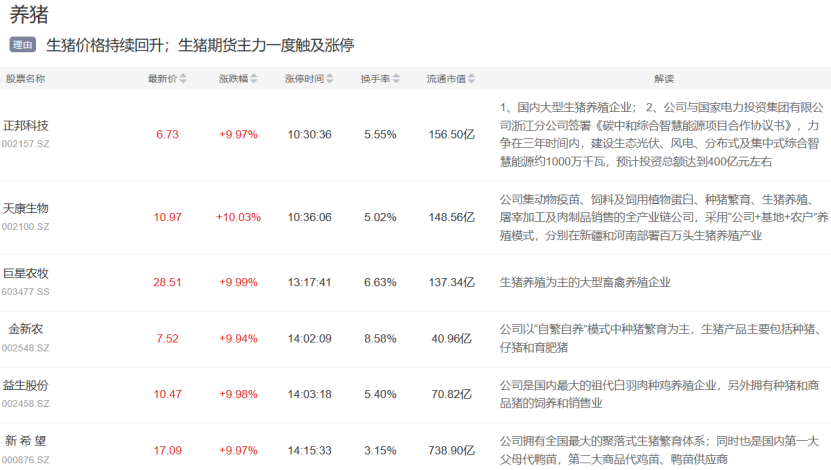Viewport: 831px width, 470px height.
Task: Click turnover rate 5.55%
Action: tap(380, 135)
